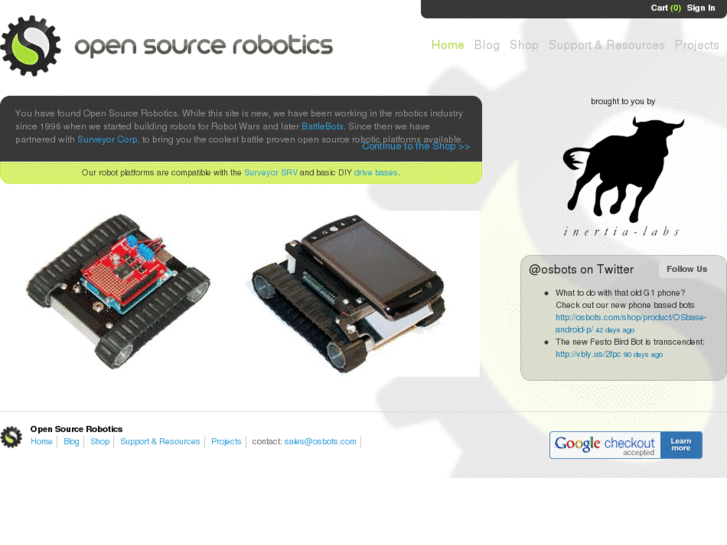Open the Projects menu item in the header
The image size is (727, 545).
pyautogui.click(x=696, y=45)
